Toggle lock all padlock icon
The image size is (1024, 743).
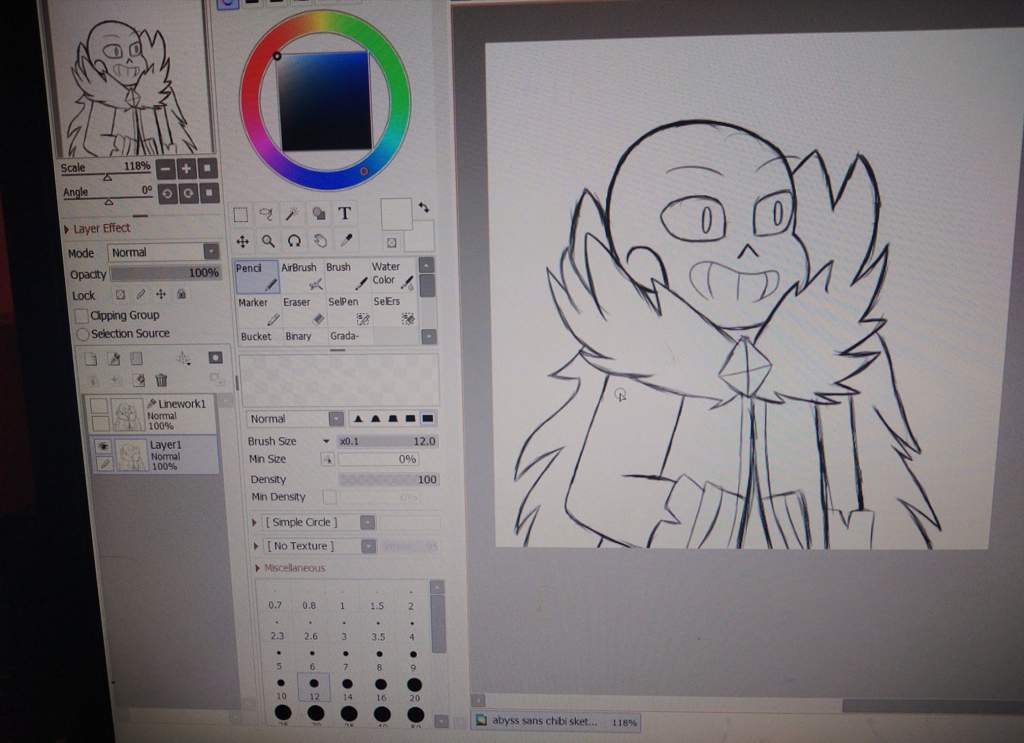click(x=182, y=294)
